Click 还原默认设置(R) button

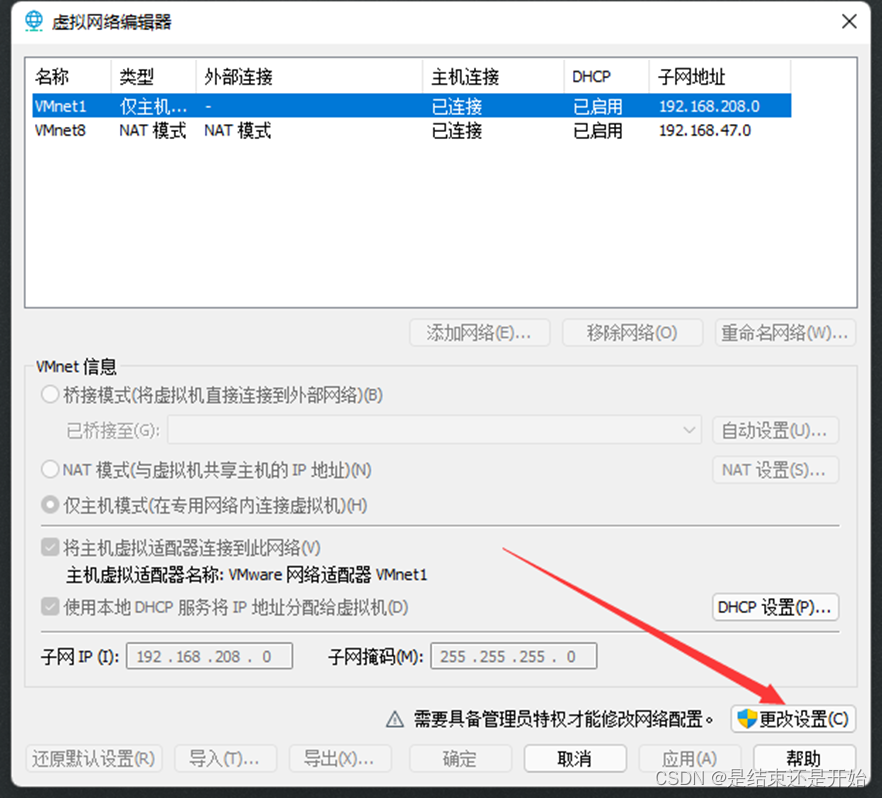pyautogui.click(x=94, y=759)
